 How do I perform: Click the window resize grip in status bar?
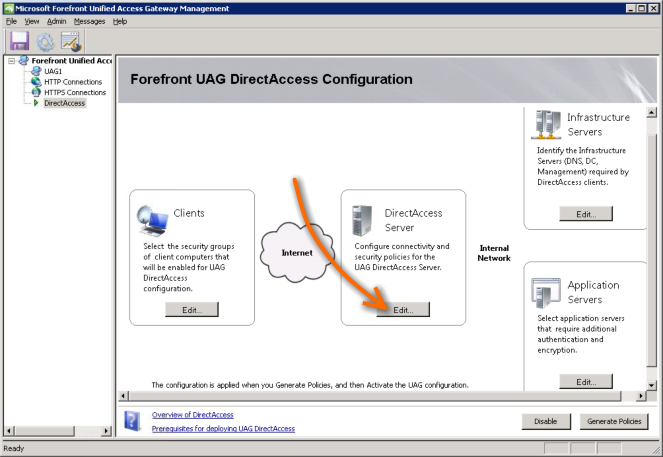[x=657, y=450]
